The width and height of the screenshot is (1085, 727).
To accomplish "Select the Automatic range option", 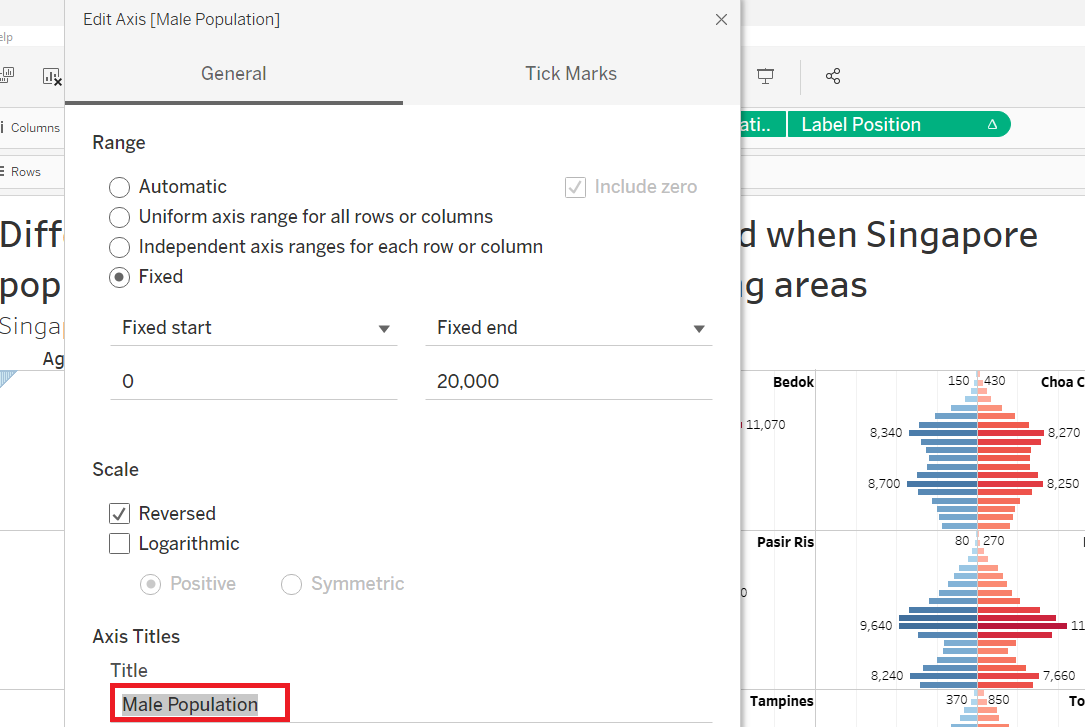I will (120, 187).
